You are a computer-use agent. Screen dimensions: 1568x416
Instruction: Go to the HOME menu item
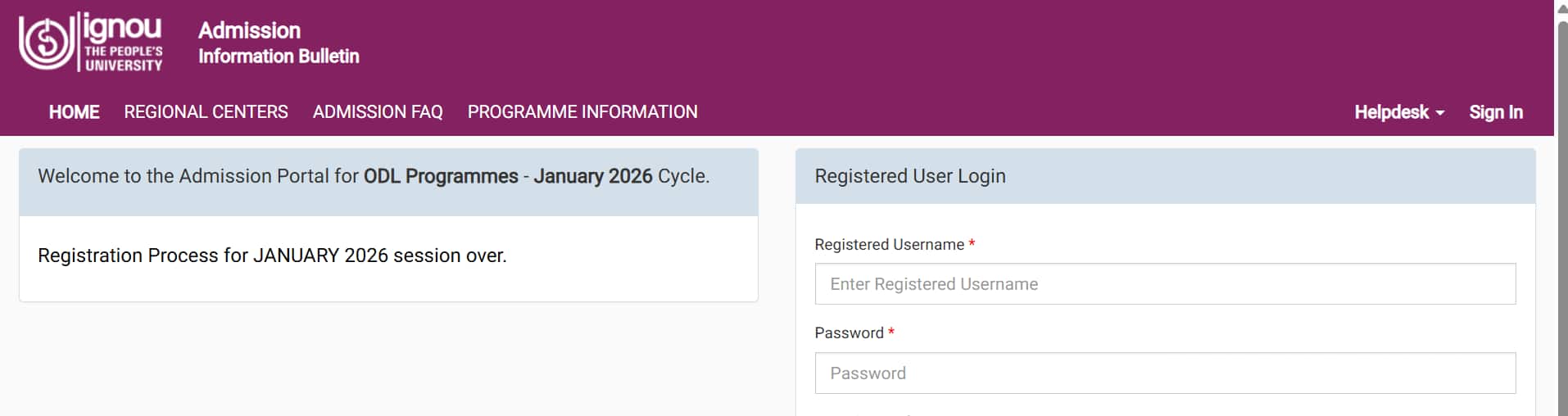[74, 112]
